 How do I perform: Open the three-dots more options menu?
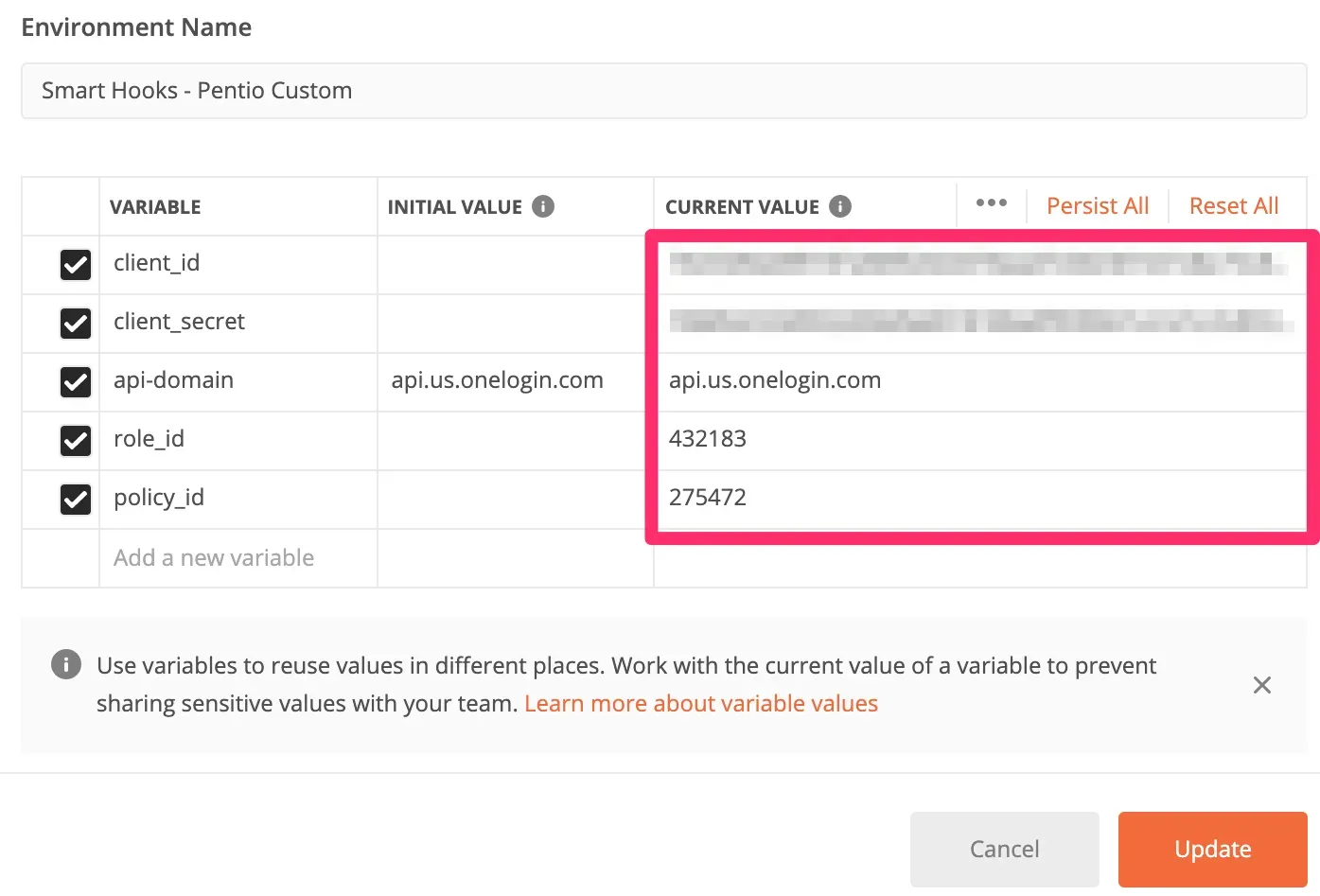tap(991, 203)
